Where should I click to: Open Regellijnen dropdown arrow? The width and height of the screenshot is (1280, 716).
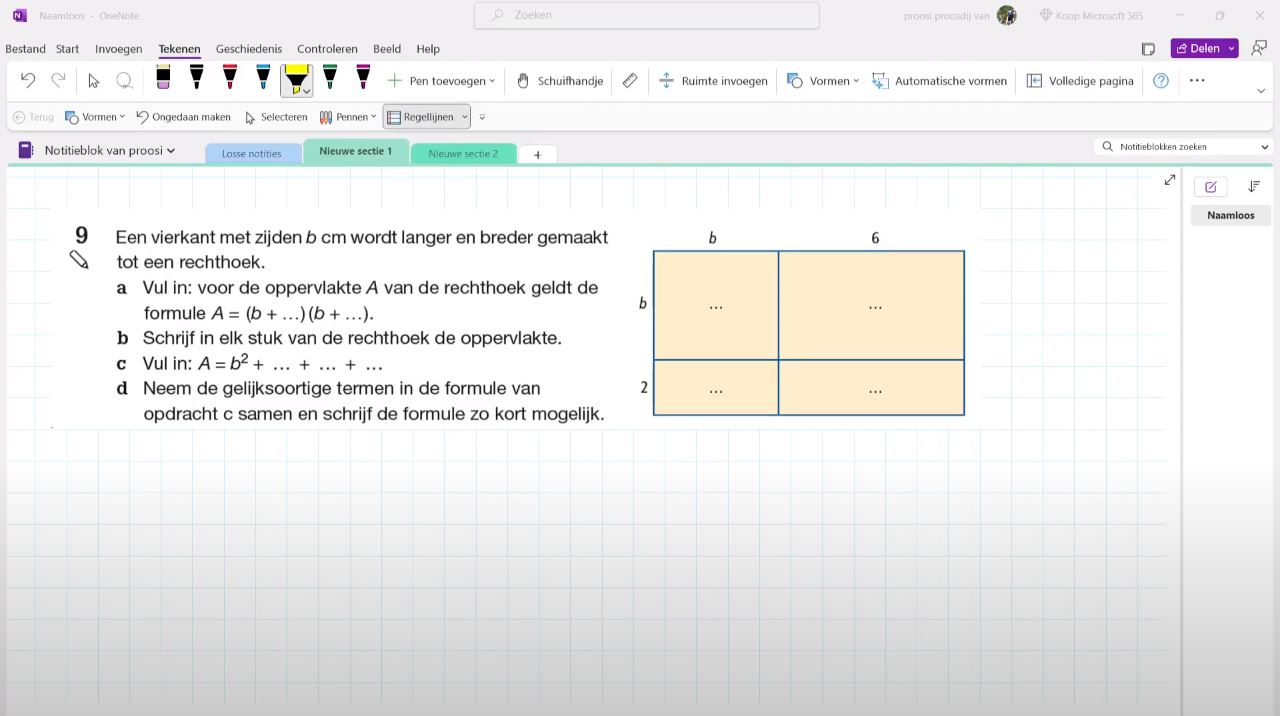[465, 117]
